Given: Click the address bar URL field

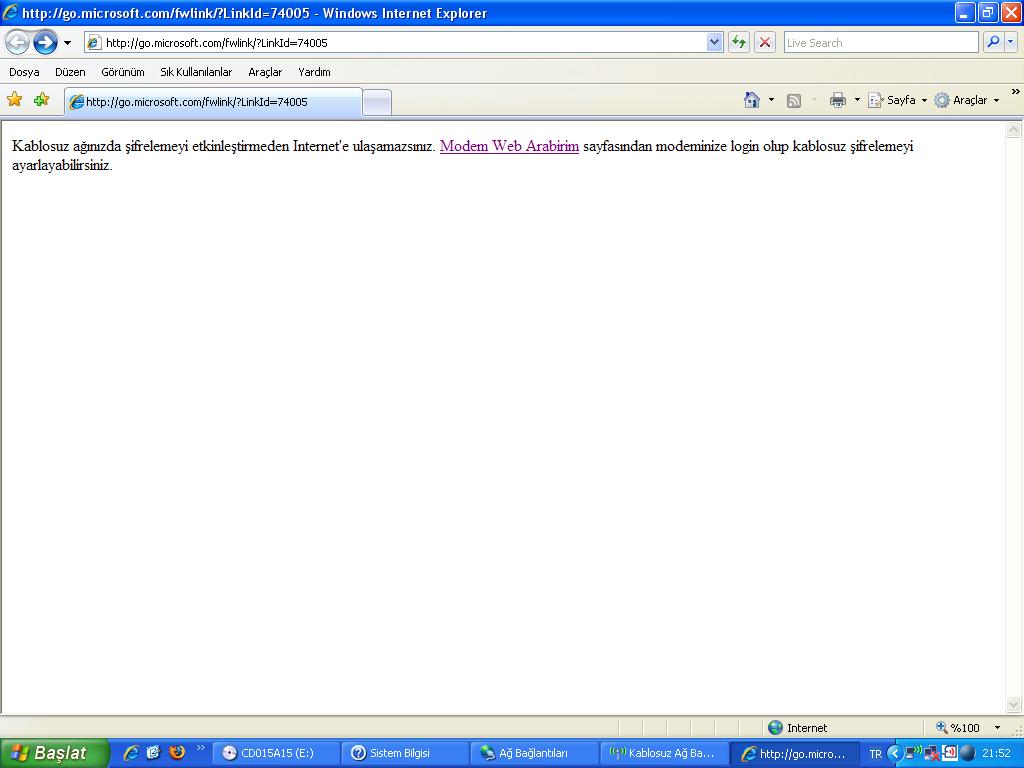Looking at the screenshot, I should [405, 42].
